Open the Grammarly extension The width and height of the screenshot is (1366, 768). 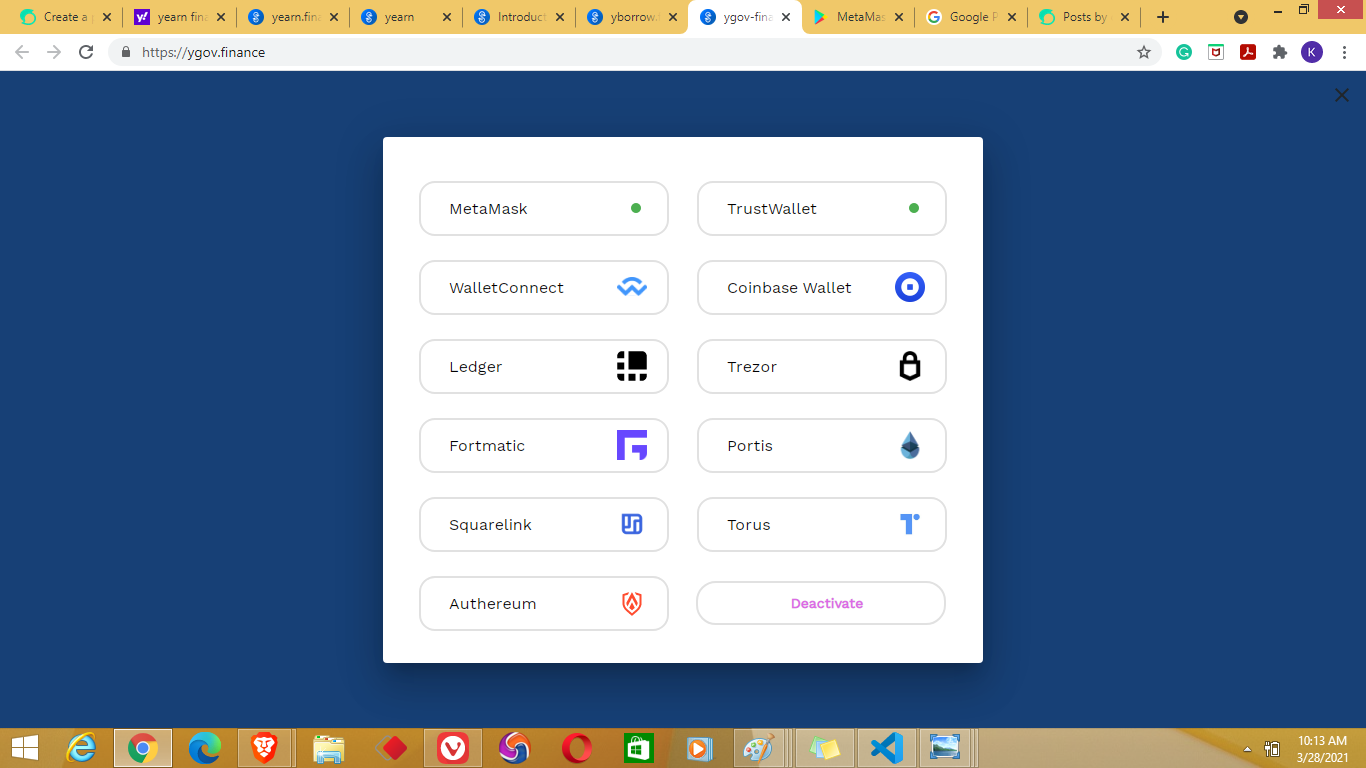pyautogui.click(x=1184, y=52)
